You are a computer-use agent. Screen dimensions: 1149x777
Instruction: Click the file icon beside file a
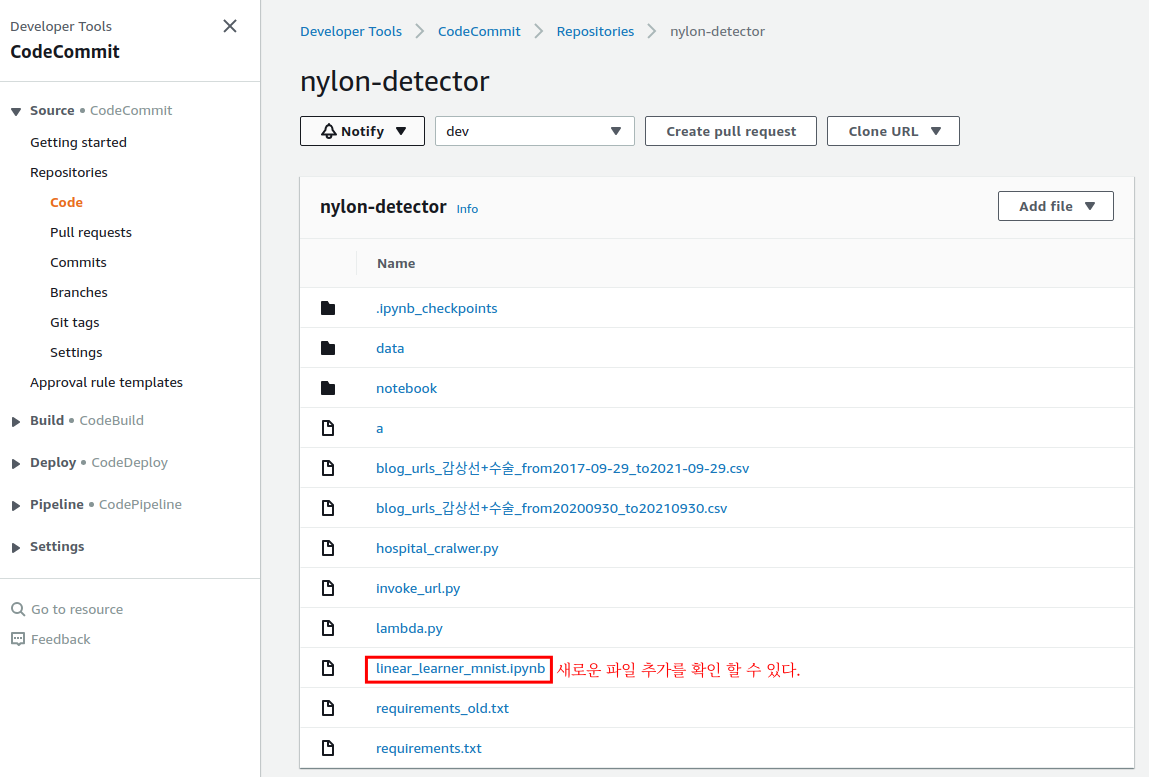328,428
